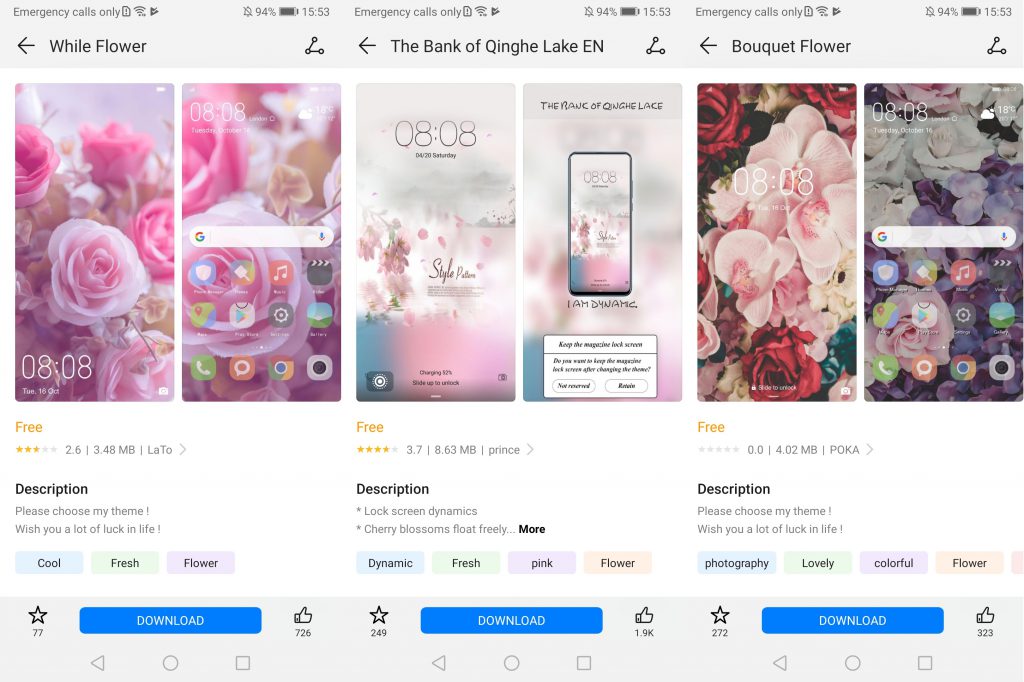Tap star icon showing 249 favorites

point(379,615)
